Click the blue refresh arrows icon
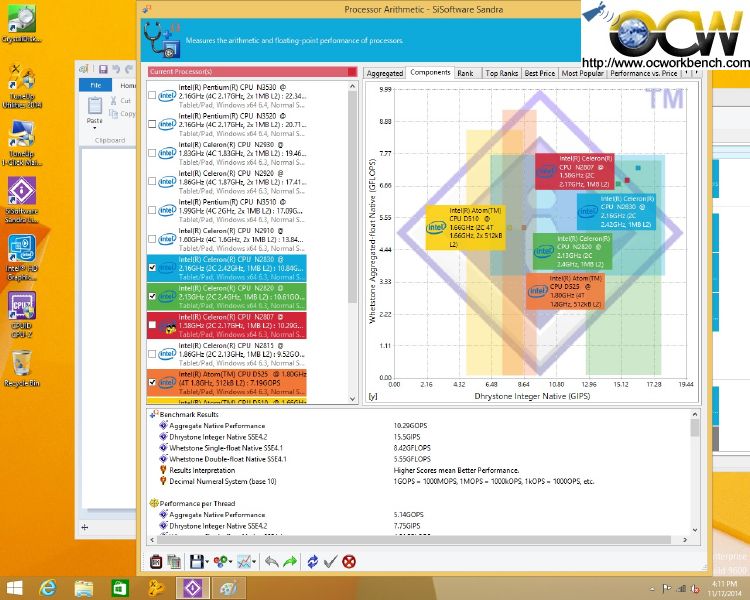The image size is (750, 600). point(312,561)
